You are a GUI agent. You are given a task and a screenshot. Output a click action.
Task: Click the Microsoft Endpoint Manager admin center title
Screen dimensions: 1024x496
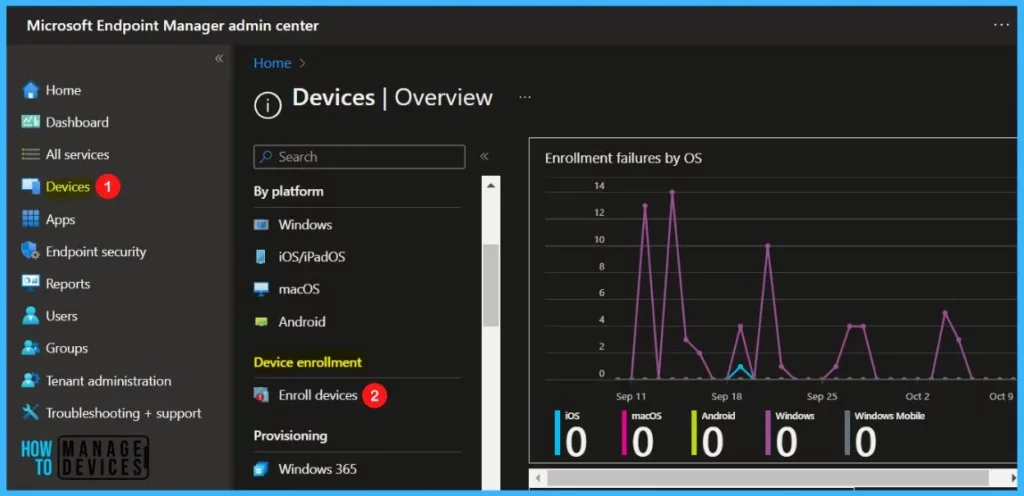point(172,26)
